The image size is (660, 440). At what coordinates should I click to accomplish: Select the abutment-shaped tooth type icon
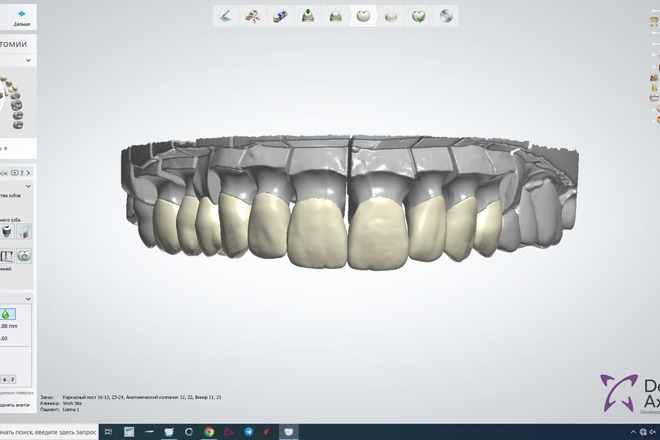click(x=7, y=232)
